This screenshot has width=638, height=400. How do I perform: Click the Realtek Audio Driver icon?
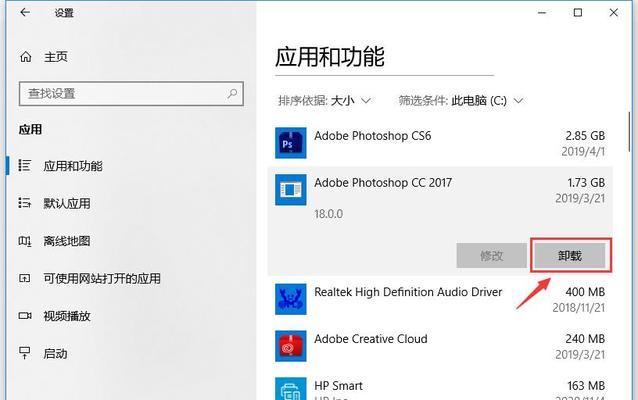tap(291, 299)
